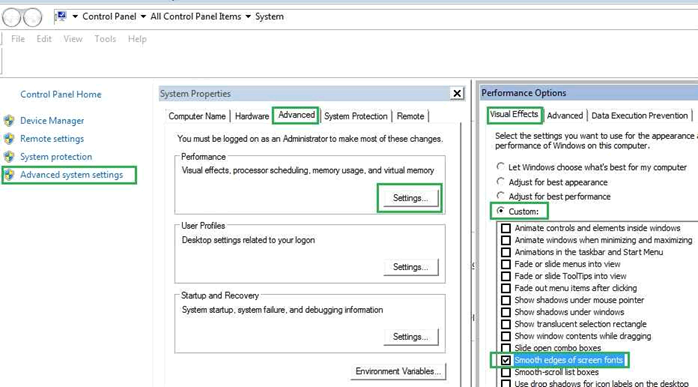Open Advanced system settings link
698x387 pixels.
click(x=72, y=175)
